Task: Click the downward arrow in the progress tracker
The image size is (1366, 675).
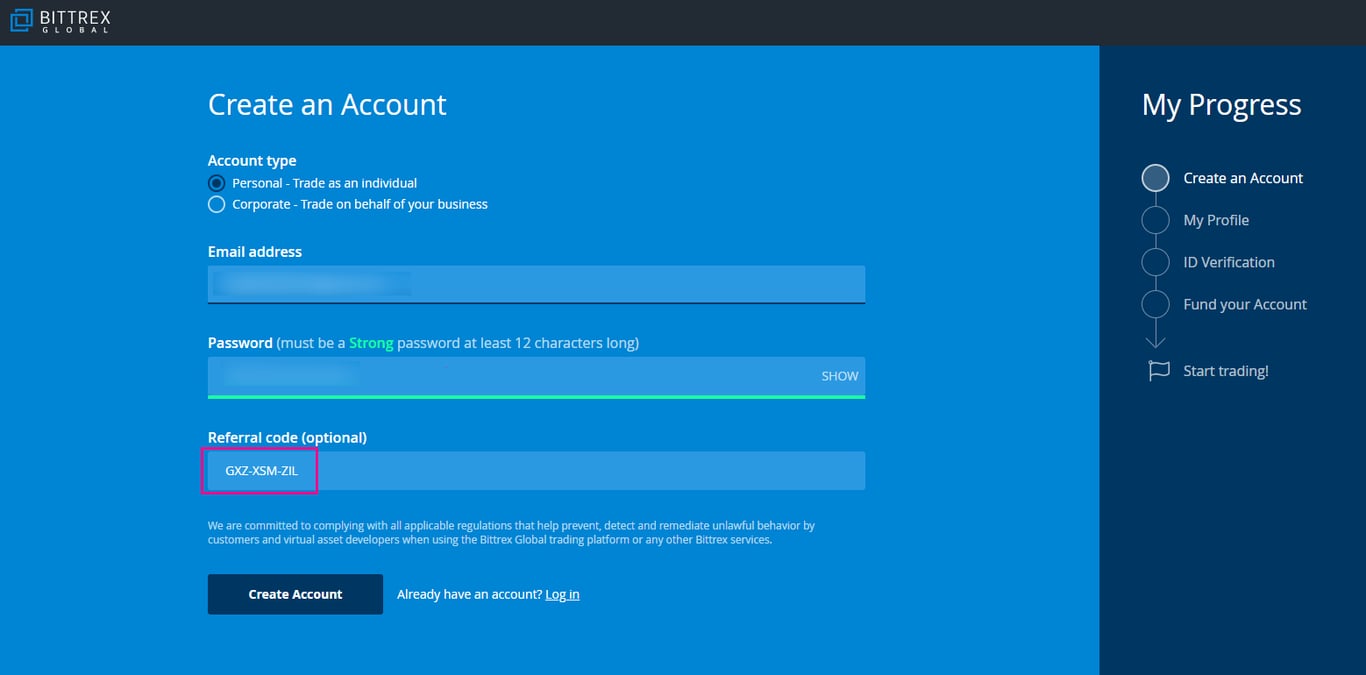Action: [1155, 337]
